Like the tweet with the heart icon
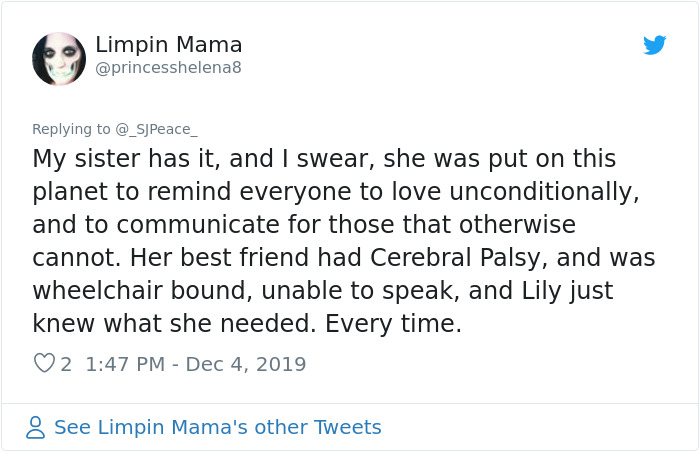This screenshot has height=452, width=700. (x=44, y=365)
